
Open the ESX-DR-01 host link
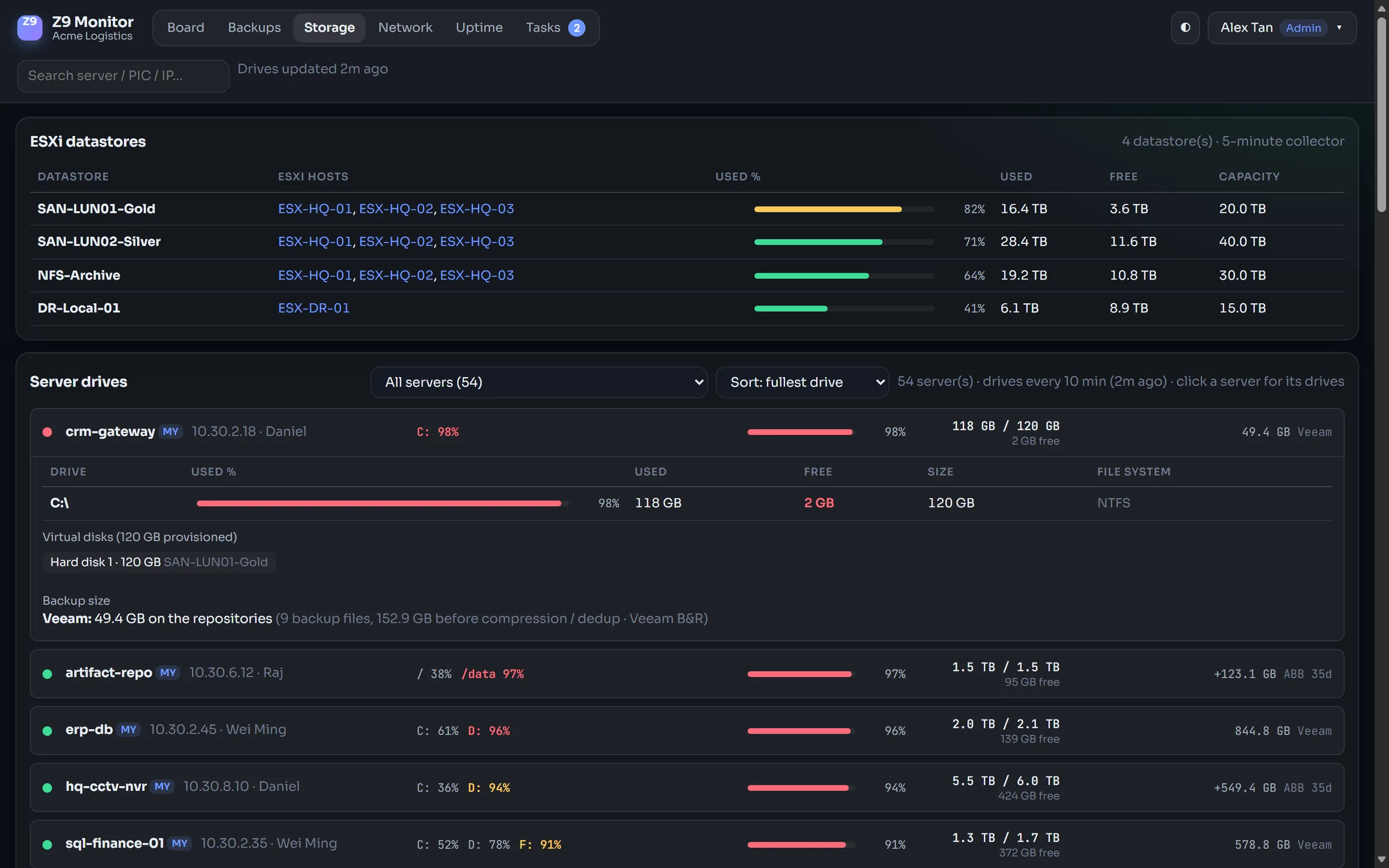click(x=314, y=308)
